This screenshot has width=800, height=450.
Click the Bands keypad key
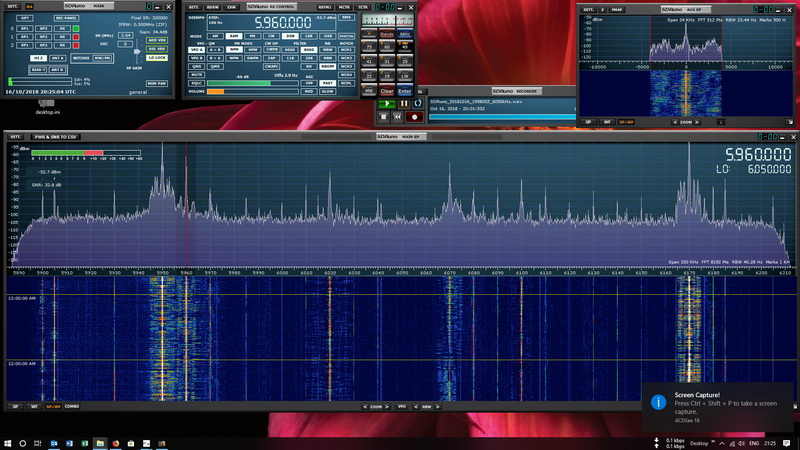387,34
